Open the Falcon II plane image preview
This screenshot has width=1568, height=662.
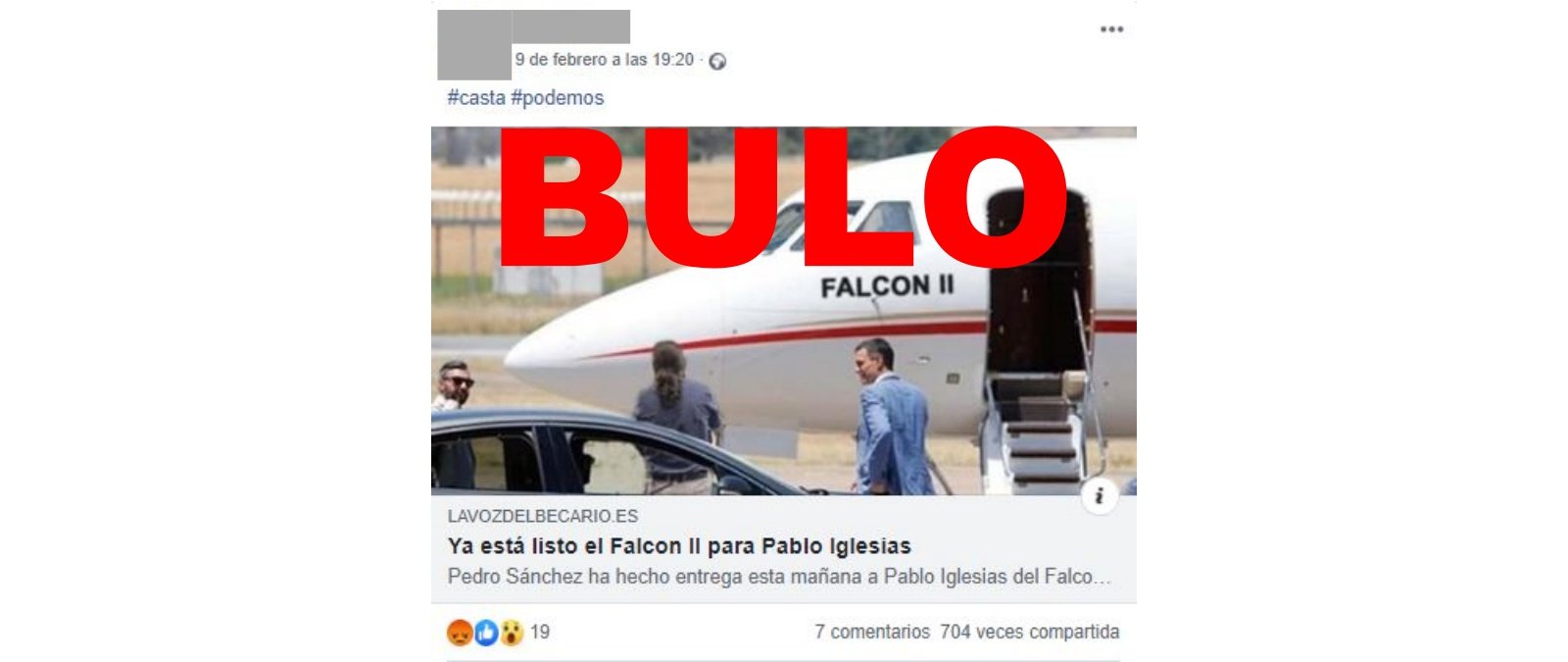point(784,311)
